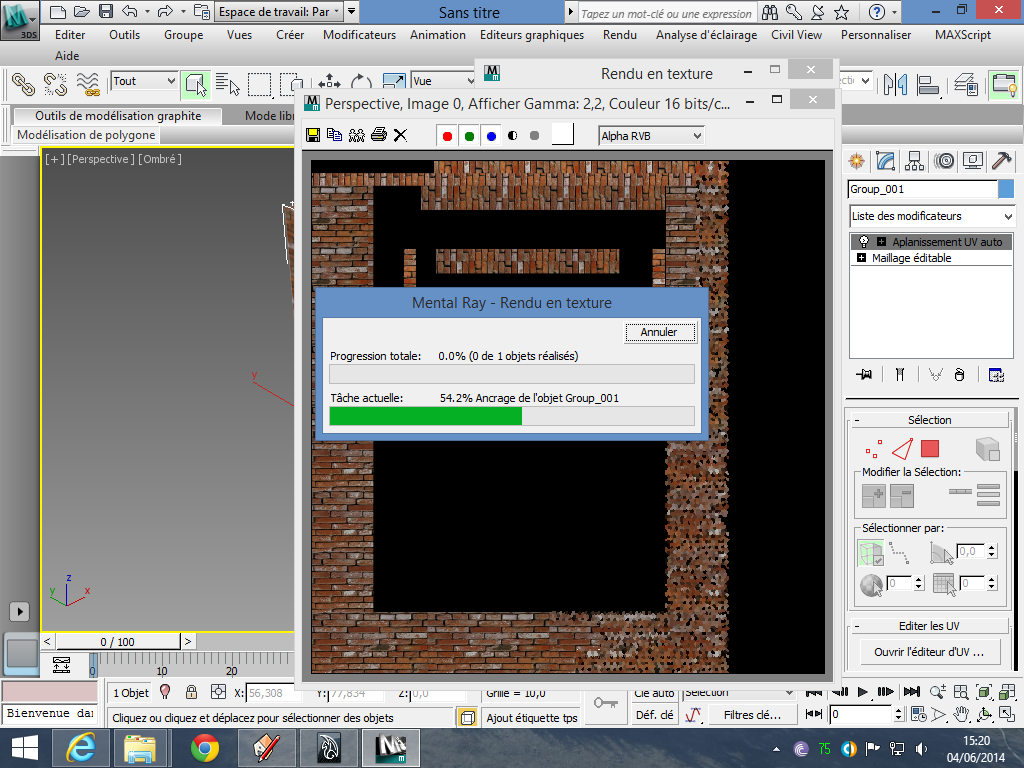Open the Outils menu
1024x768 pixels.
pyautogui.click(x=124, y=35)
